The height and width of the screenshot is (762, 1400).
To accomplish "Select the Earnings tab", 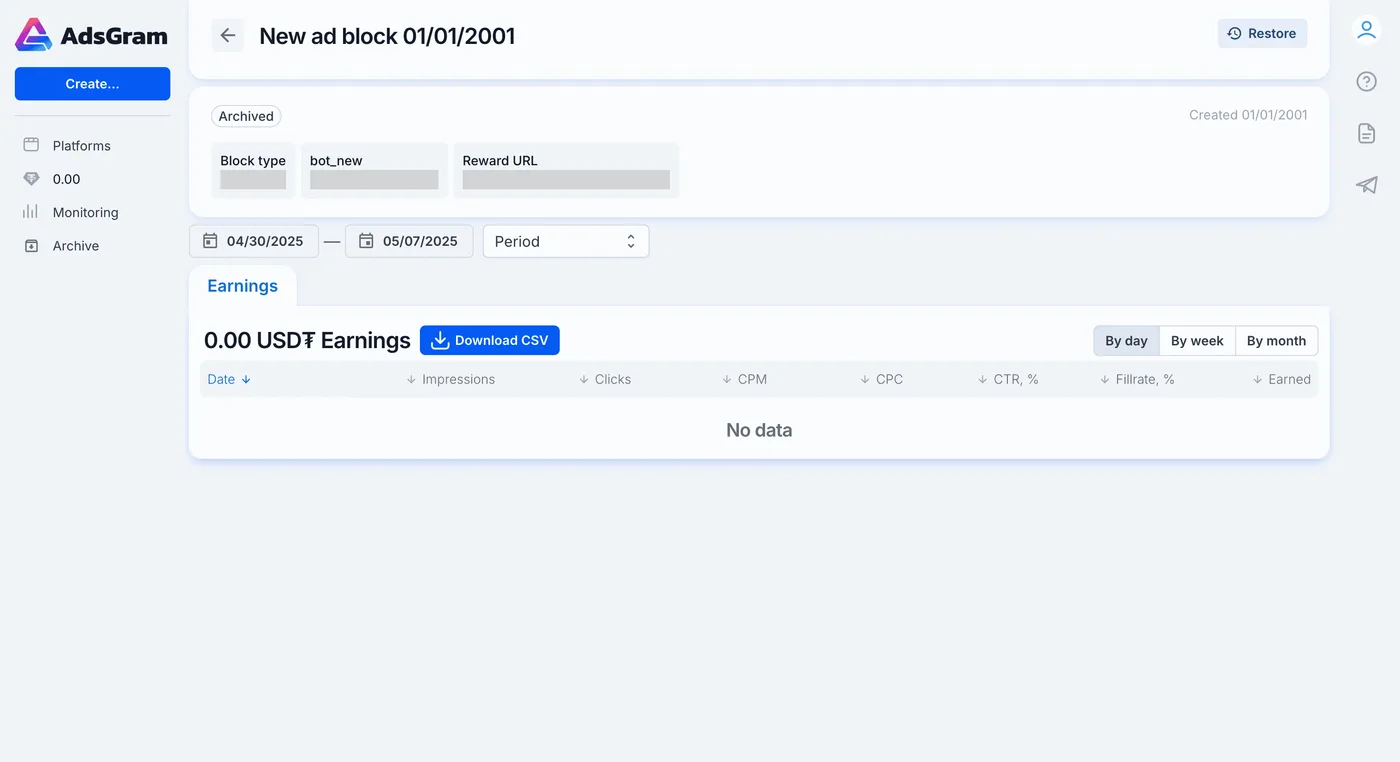I will coord(242,286).
